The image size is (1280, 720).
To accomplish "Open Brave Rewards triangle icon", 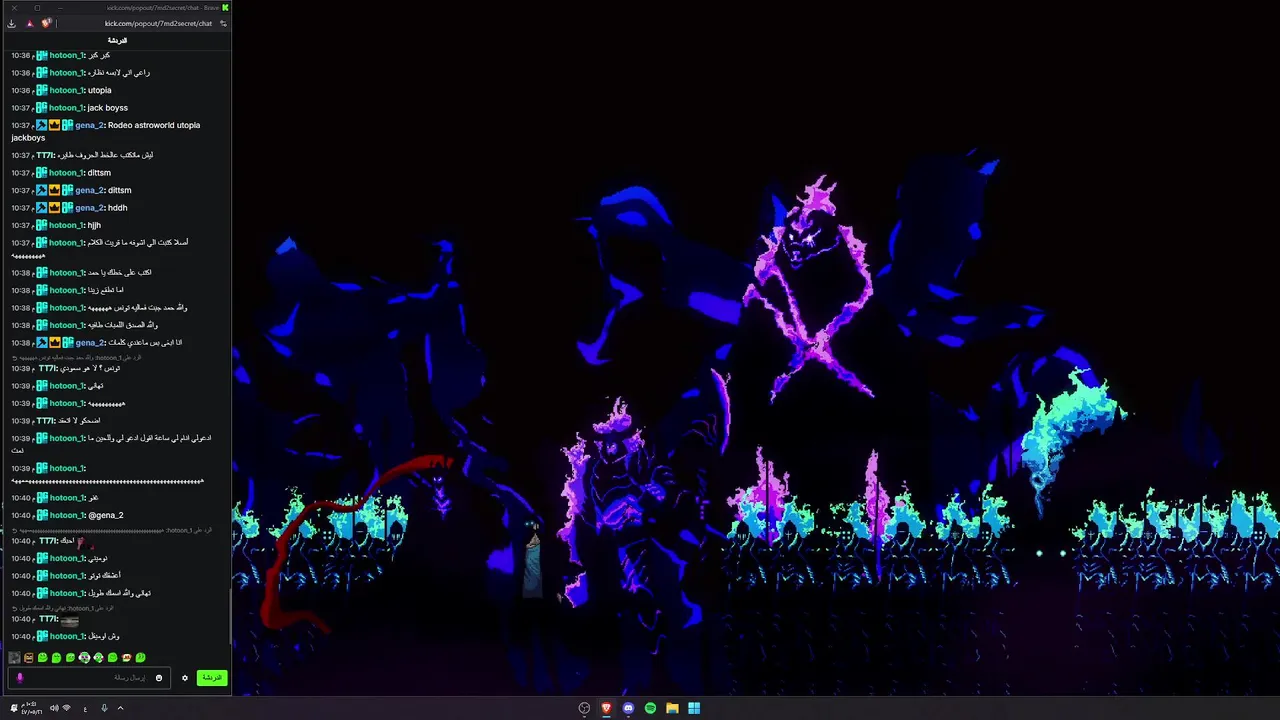I will (x=29, y=23).
